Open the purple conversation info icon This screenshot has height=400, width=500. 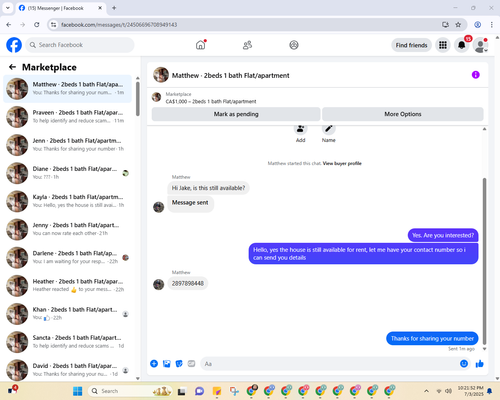pyautogui.click(x=475, y=75)
